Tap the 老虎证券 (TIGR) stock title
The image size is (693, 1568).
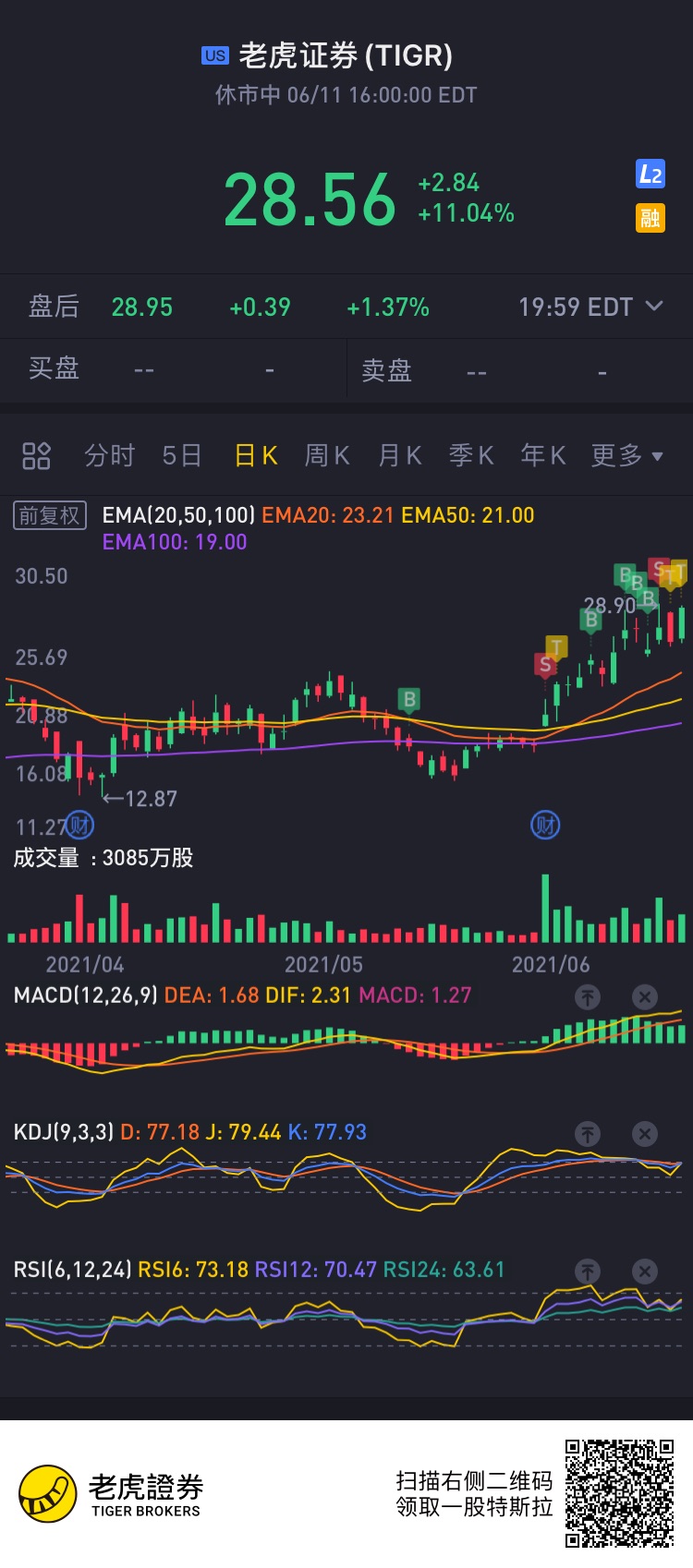(346, 55)
